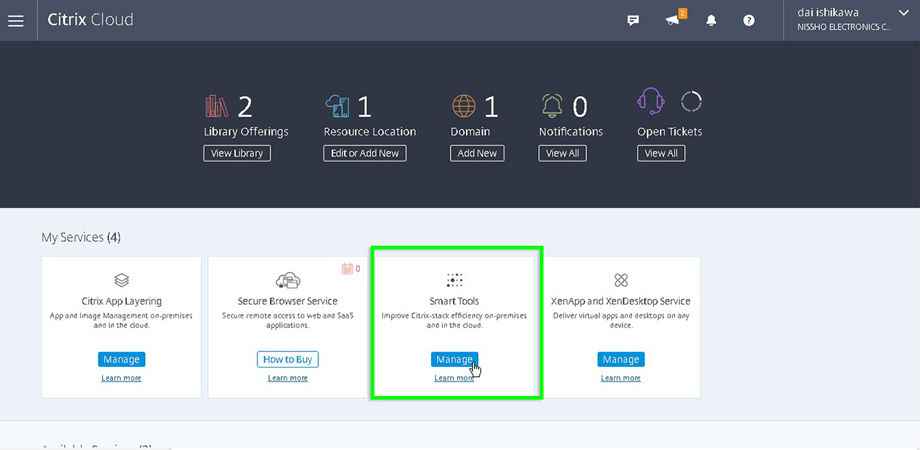Manage the Citrix App Layering service
Screen dimensions: 920x450
[x=121, y=359]
